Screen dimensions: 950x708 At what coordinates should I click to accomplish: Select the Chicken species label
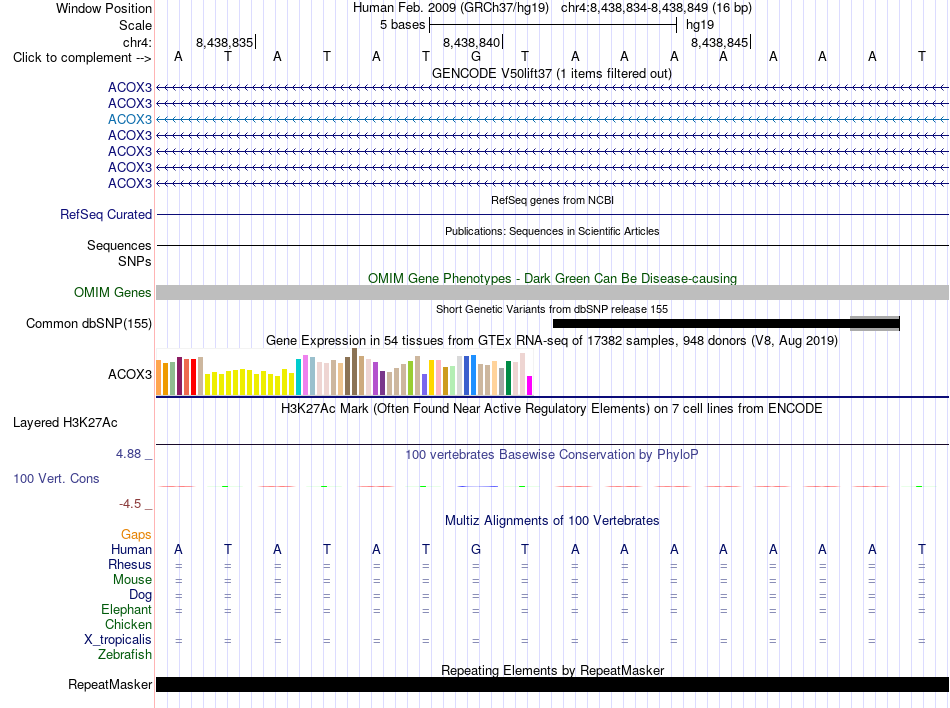pyautogui.click(x=128, y=624)
